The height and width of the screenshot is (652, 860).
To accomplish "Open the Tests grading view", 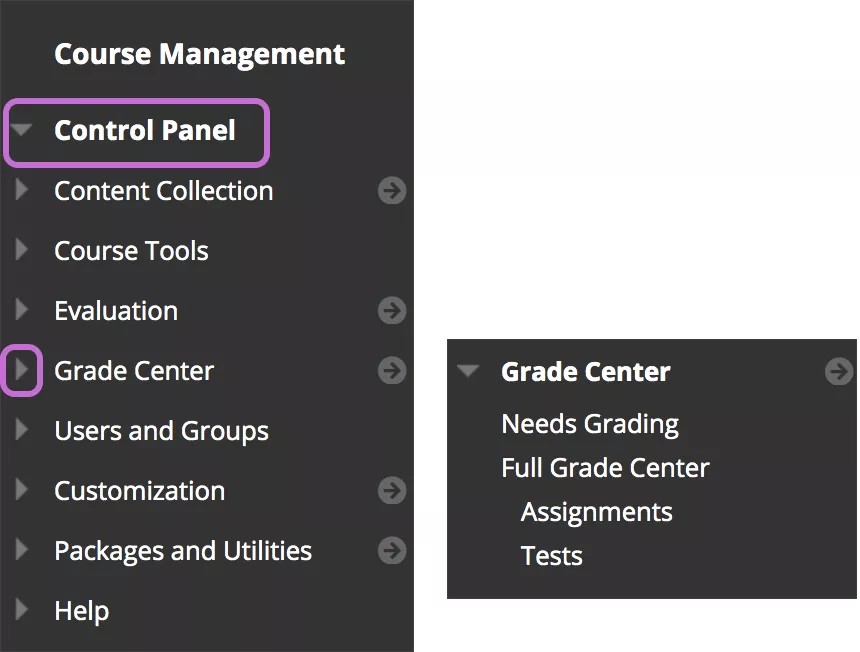I will [x=551, y=555].
